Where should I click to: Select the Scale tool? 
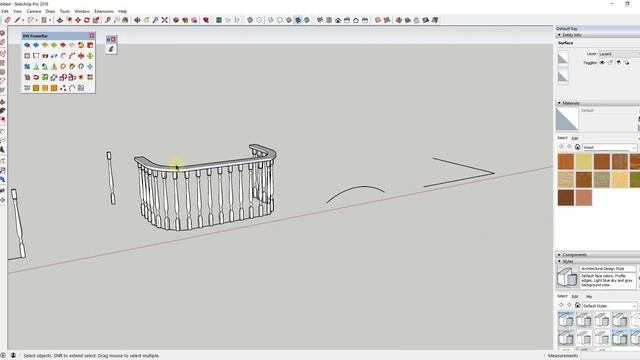96,20
